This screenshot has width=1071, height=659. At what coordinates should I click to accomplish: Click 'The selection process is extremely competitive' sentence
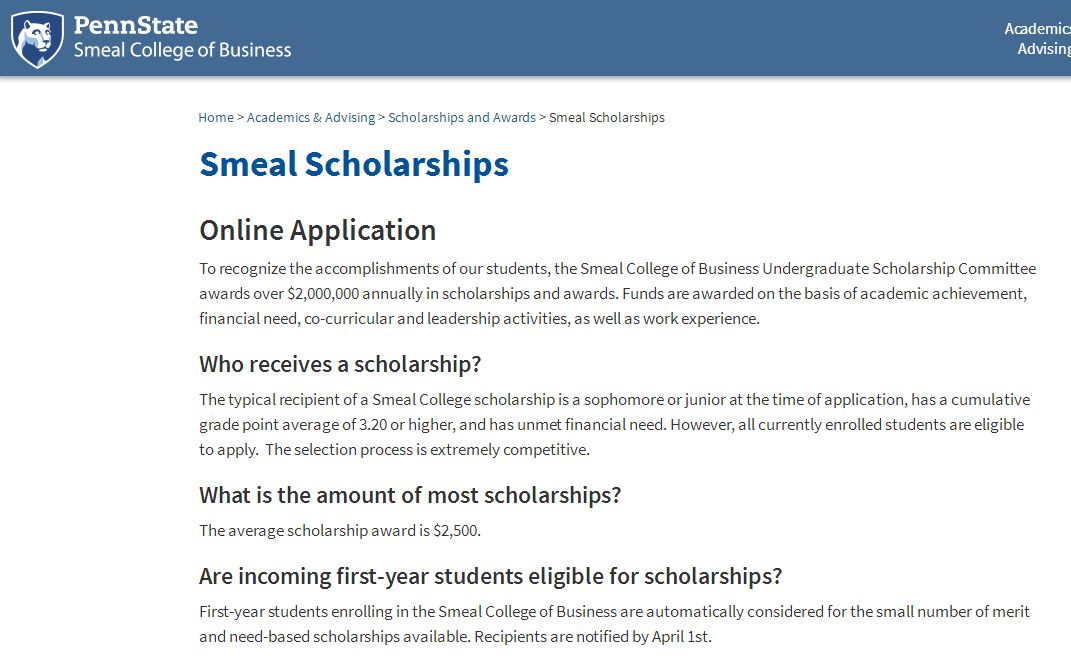pyautogui.click(x=427, y=449)
